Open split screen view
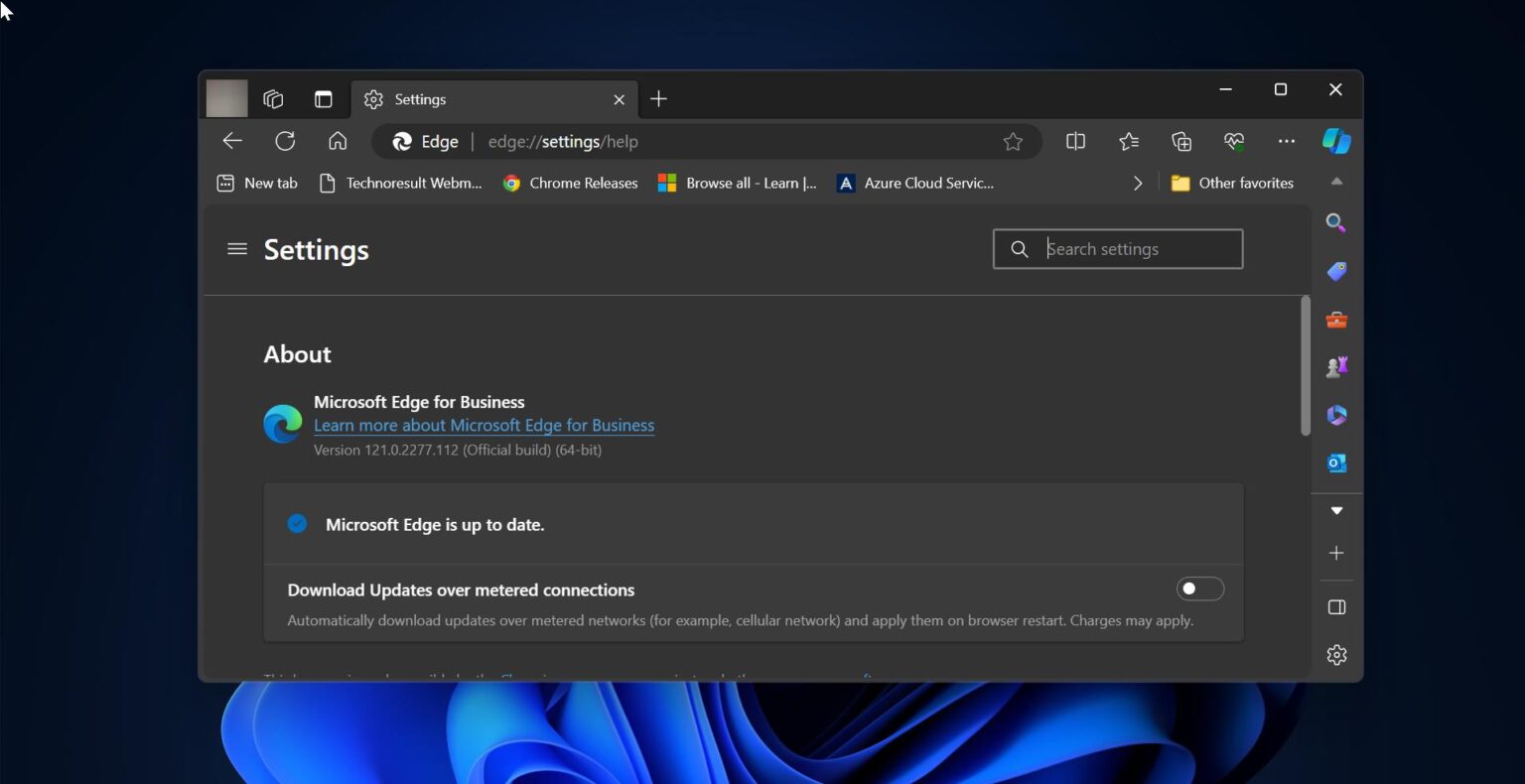Viewport: 1525px width, 784px height. (1075, 141)
